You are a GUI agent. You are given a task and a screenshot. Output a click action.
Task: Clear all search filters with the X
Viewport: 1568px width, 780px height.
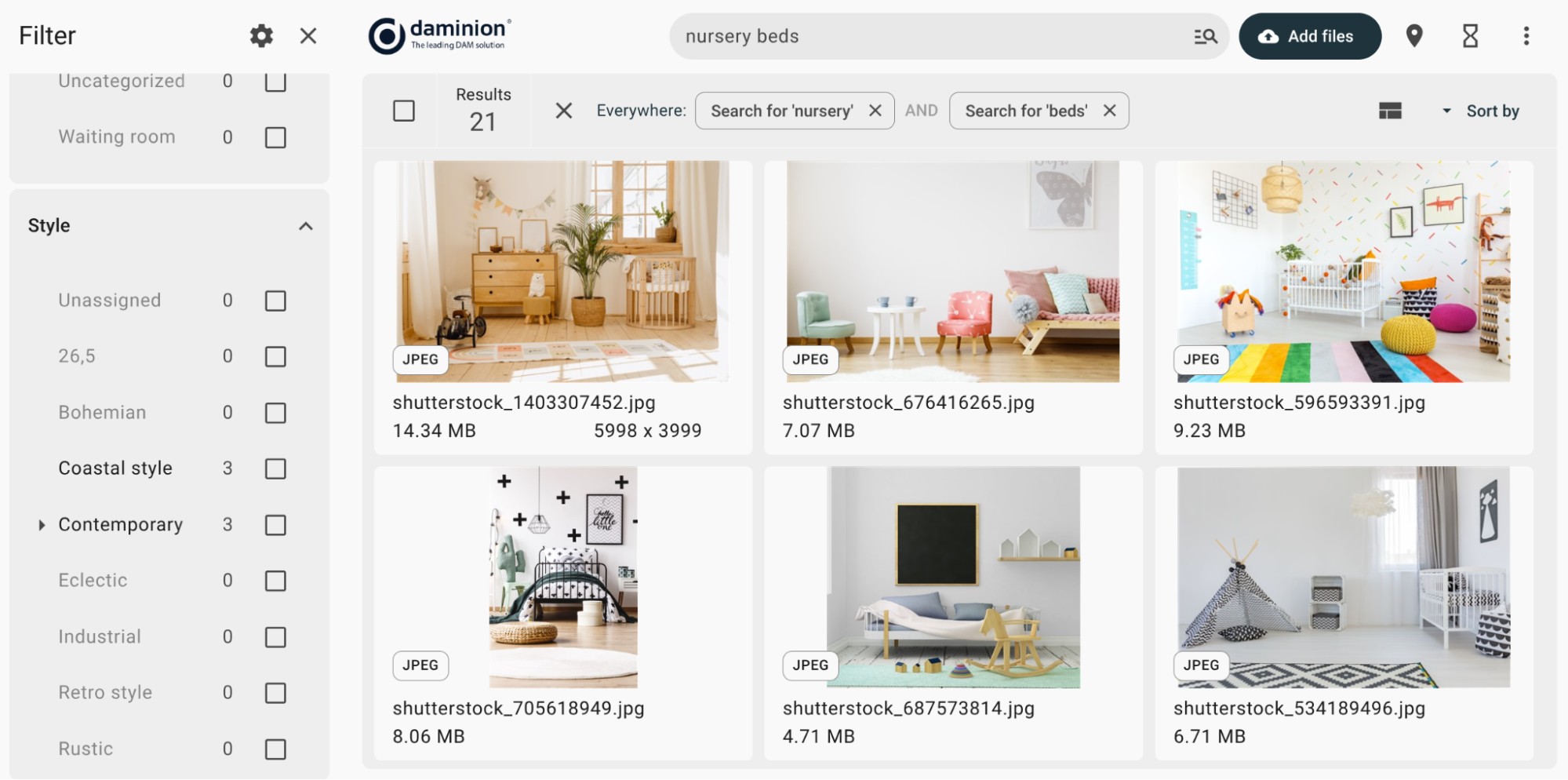[563, 111]
